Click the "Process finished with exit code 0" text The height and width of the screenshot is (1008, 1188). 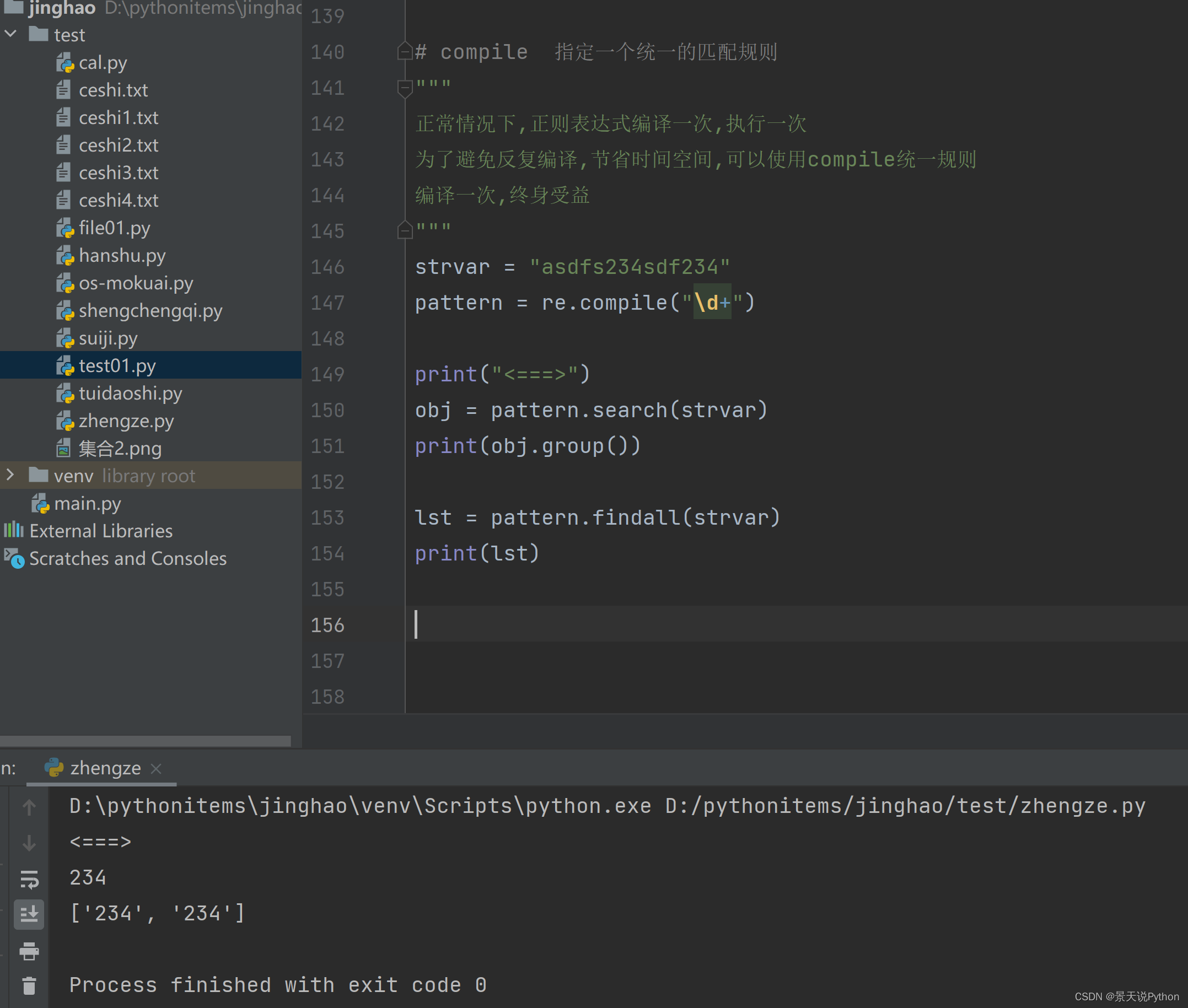pyautogui.click(x=278, y=984)
